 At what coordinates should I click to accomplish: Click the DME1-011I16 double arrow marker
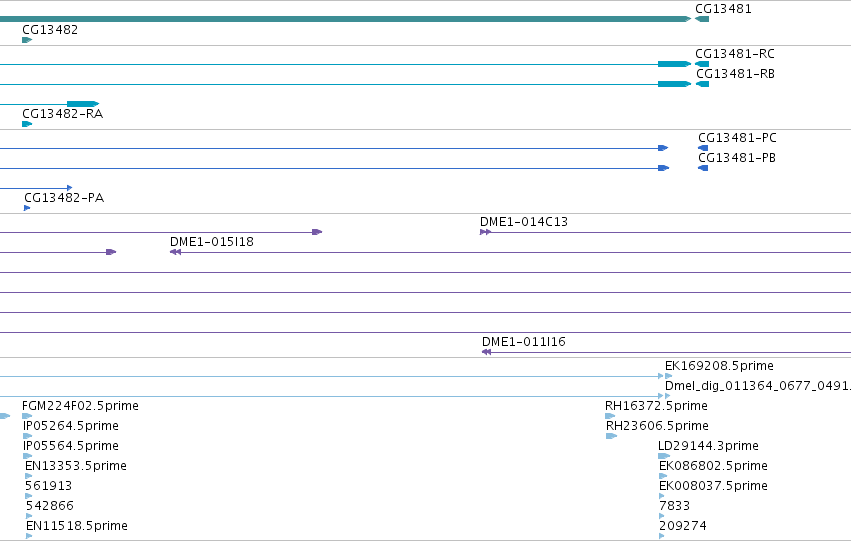click(486, 352)
